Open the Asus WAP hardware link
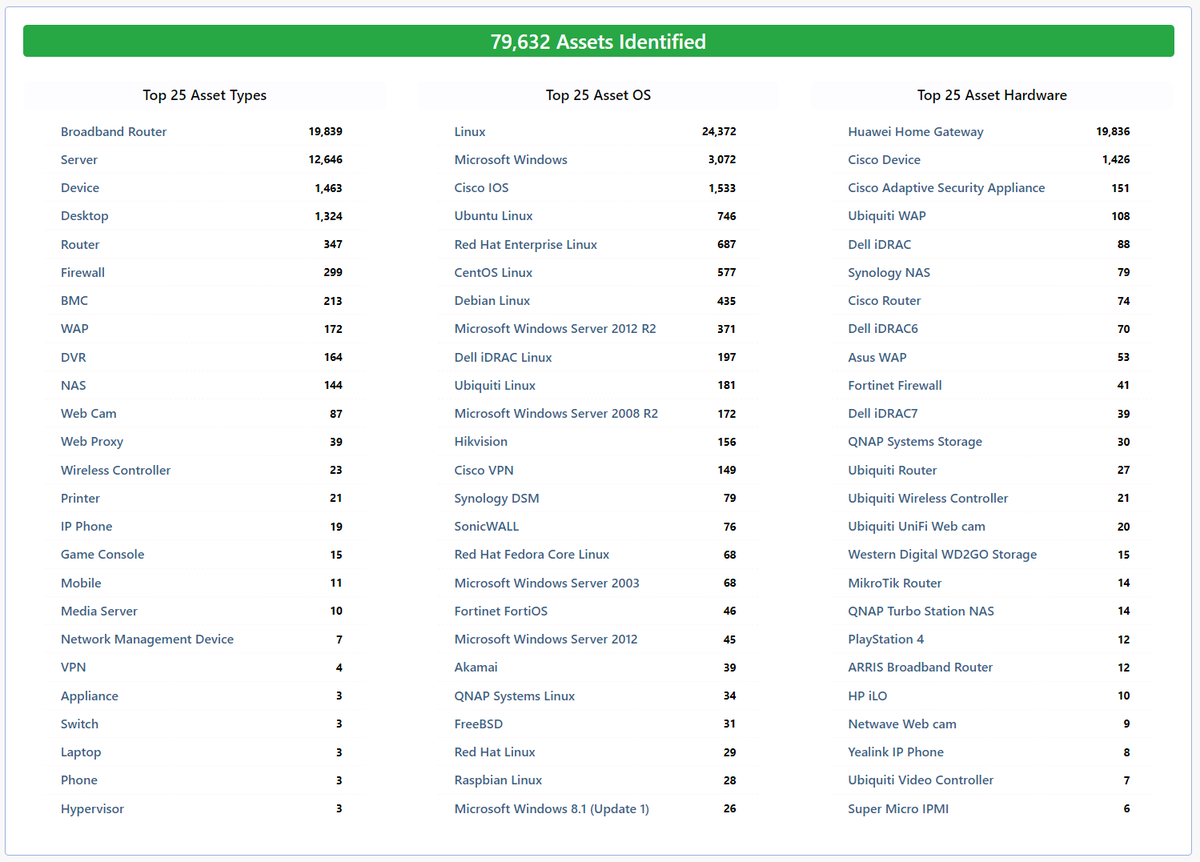Viewport: 1200px width, 862px height. coord(878,357)
